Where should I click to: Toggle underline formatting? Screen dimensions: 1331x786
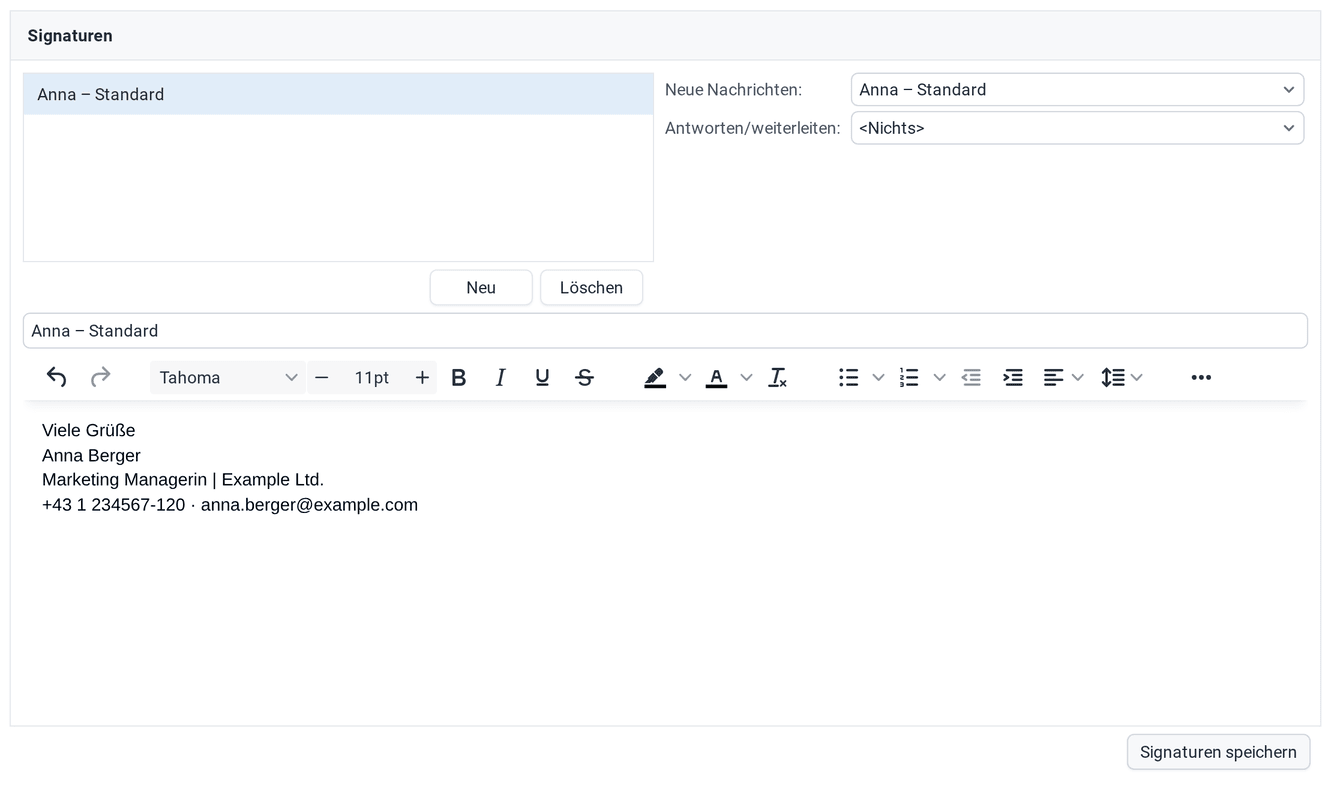pos(542,377)
